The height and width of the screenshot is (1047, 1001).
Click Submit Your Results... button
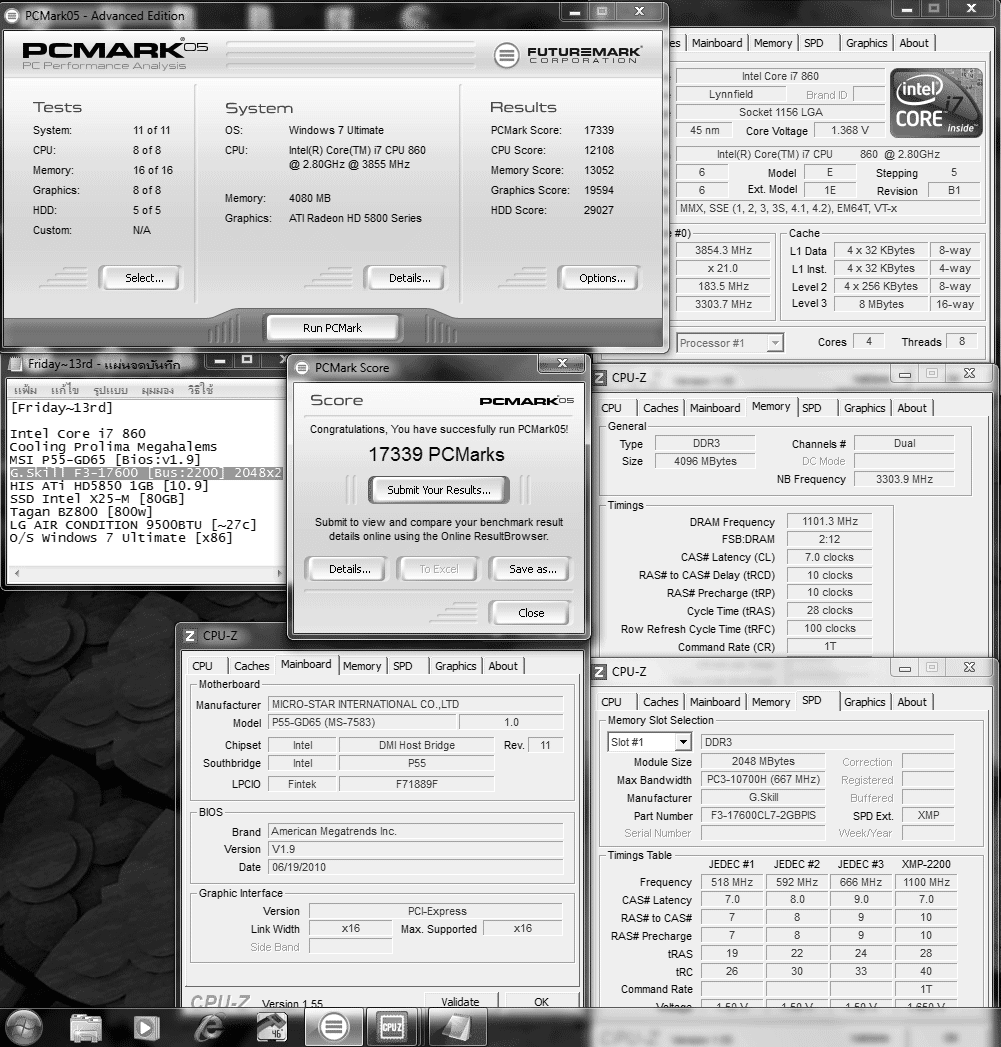click(439, 490)
